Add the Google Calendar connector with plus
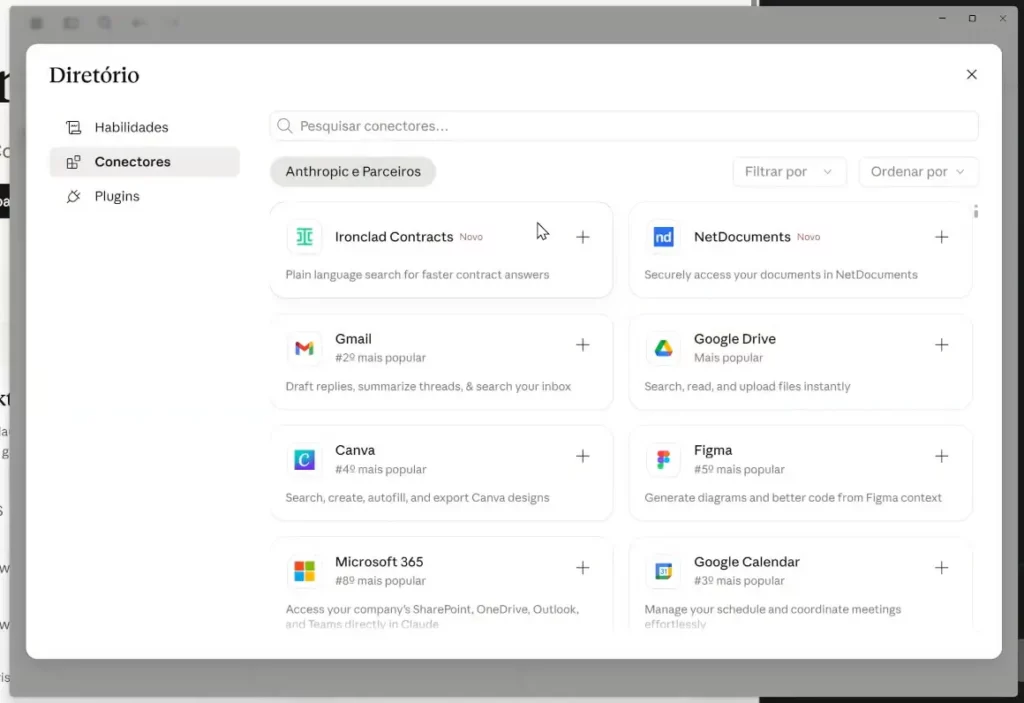Viewport: 1024px width, 703px height. [x=941, y=567]
